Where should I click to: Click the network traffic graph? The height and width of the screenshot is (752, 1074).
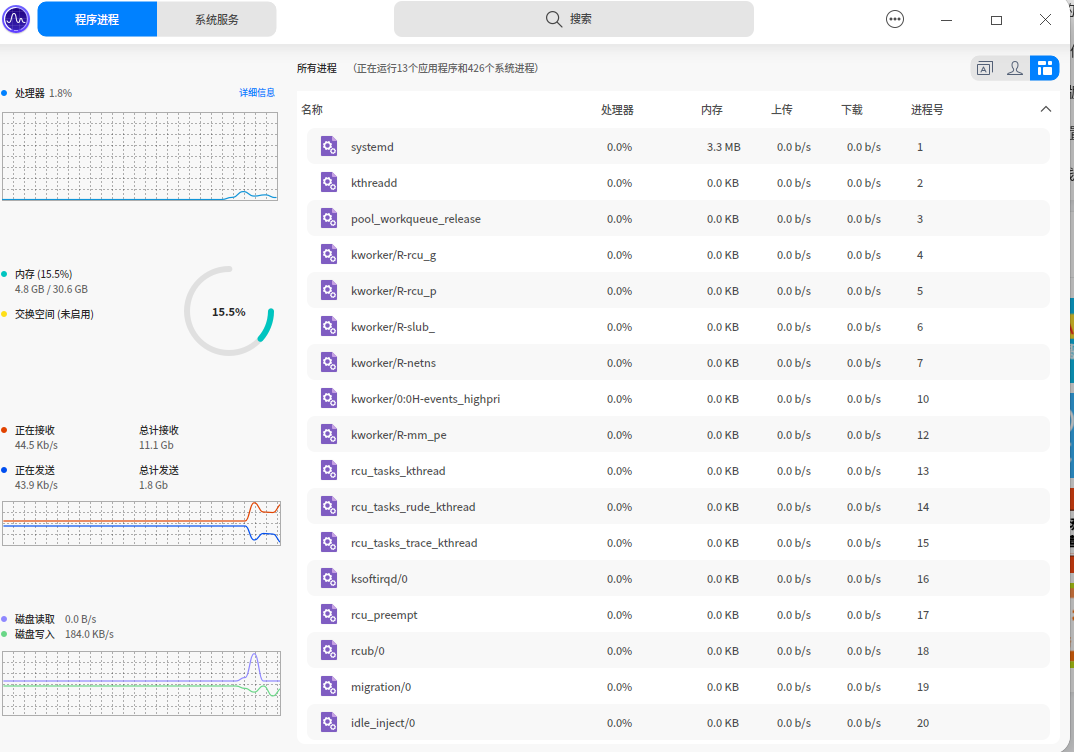tap(142, 523)
